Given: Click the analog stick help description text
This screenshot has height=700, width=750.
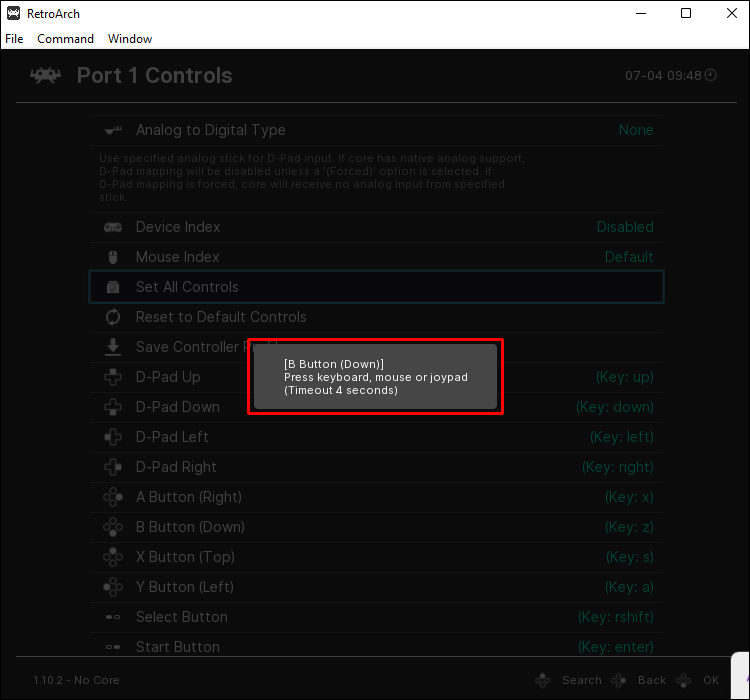Looking at the screenshot, I should coord(312,178).
